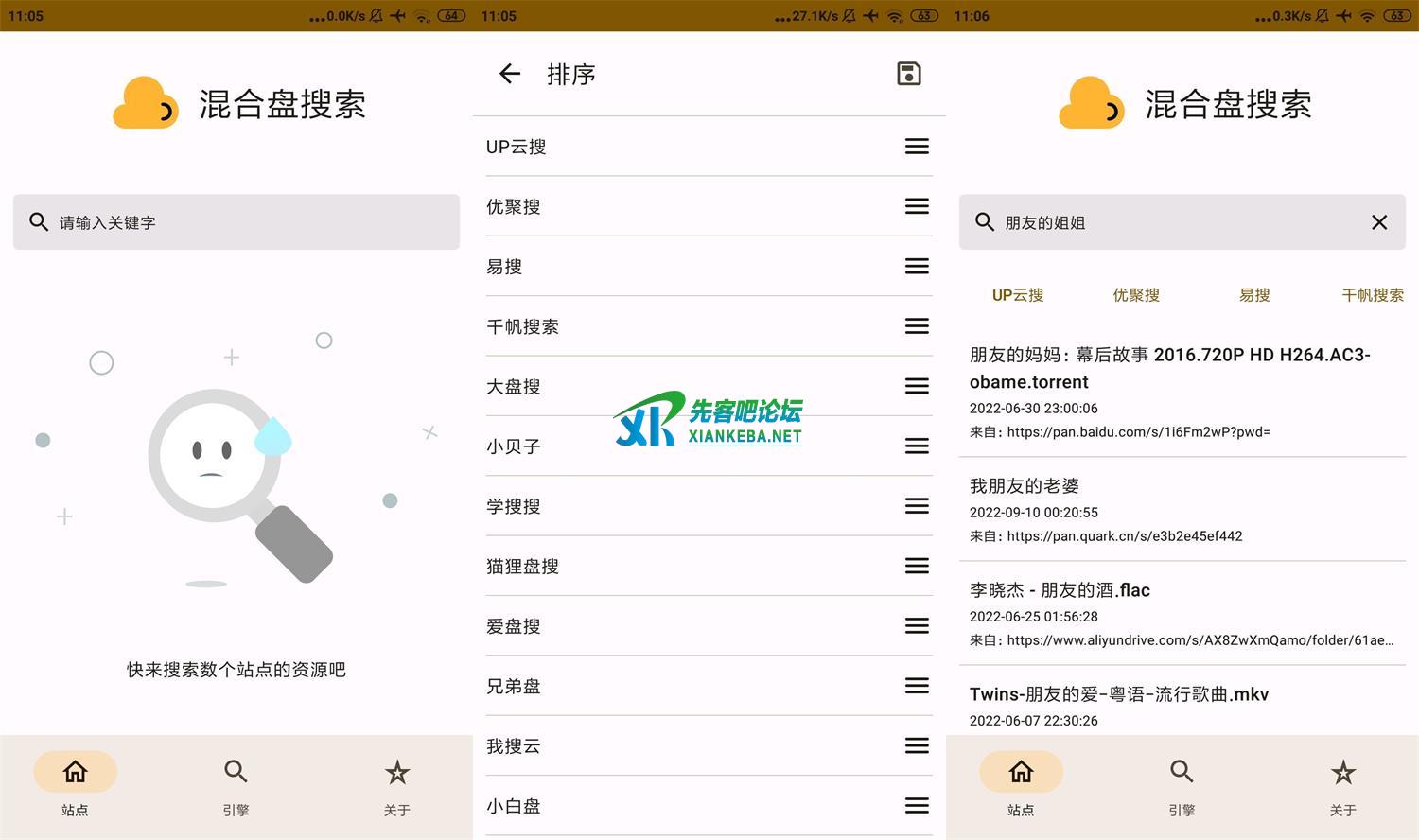Switch to the 优聚搜 results tab
The height and width of the screenshot is (840, 1419).
(x=1135, y=295)
